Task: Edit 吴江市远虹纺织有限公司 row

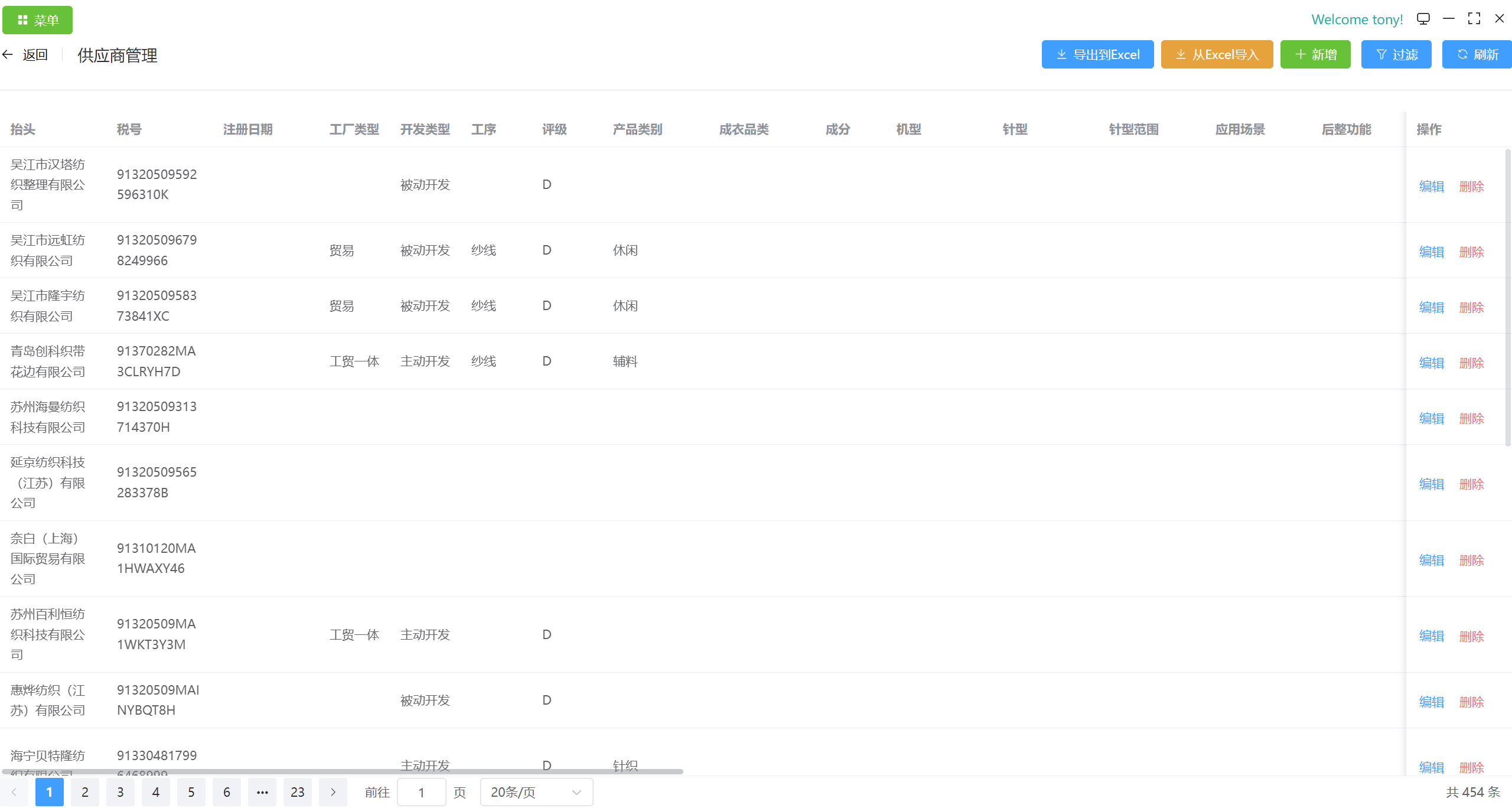Action: pyautogui.click(x=1431, y=252)
